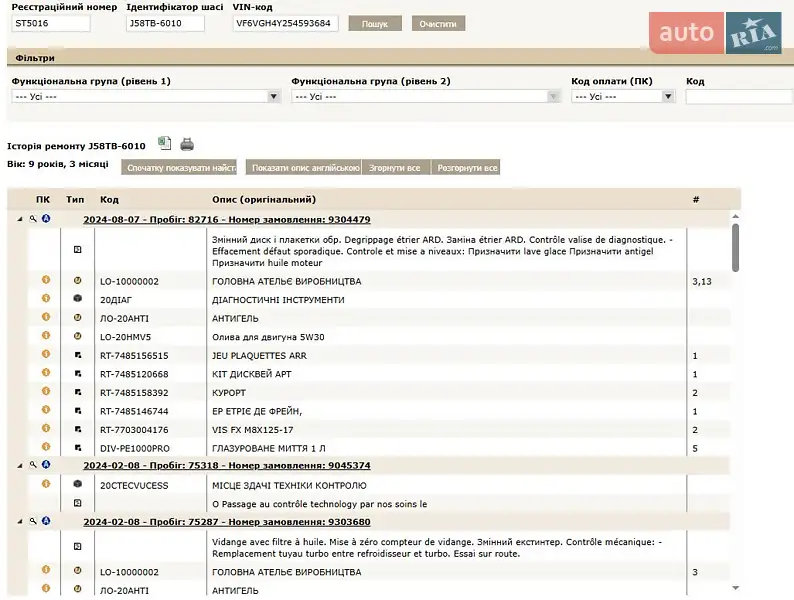
Task: Click 'Спочатку показувати найст.' sort button
Action: point(181,168)
